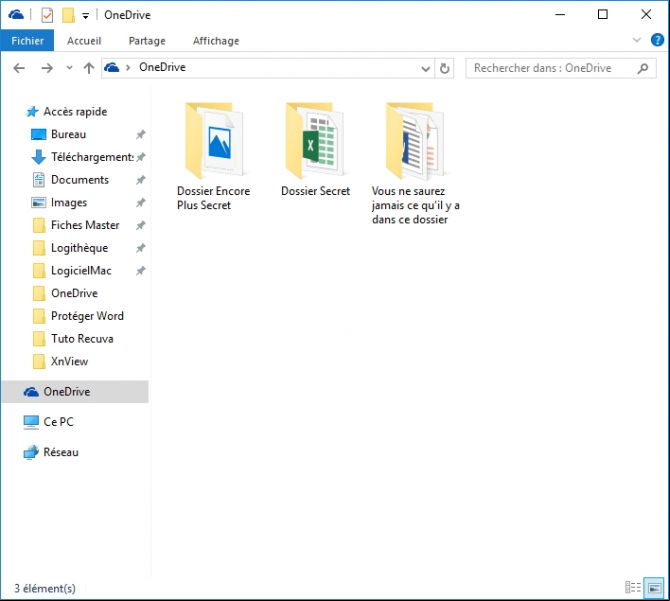Click the Dossier Encore Plus Secret name label
This screenshot has height=601, width=670.
click(213, 198)
